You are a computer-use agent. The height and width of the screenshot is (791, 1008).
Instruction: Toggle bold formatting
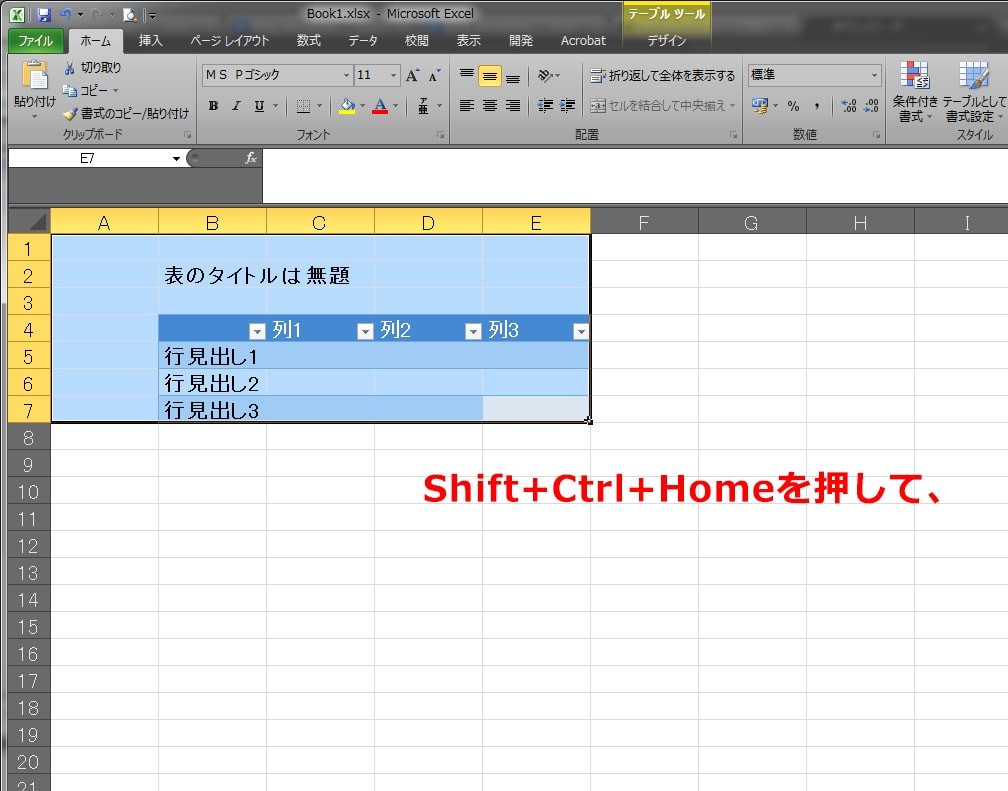click(213, 105)
